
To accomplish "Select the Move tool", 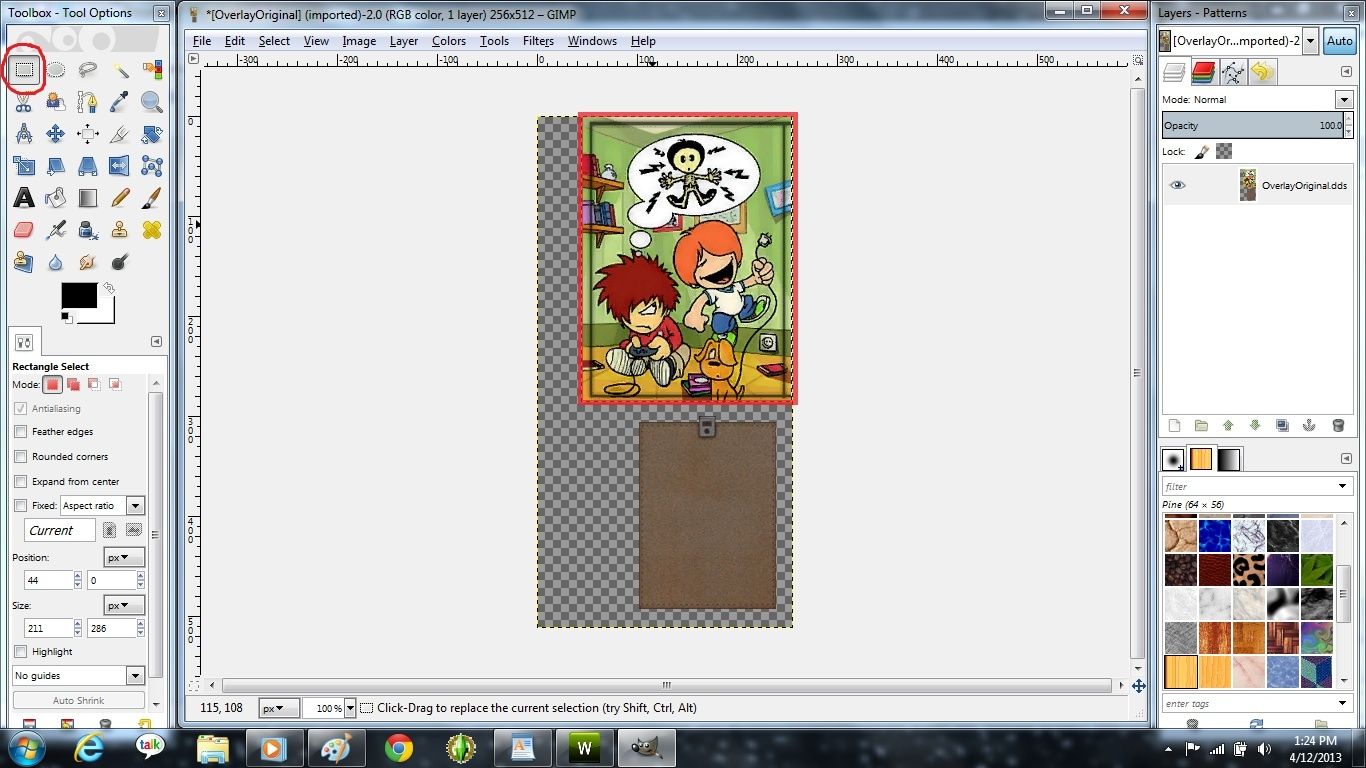I will click(57, 134).
